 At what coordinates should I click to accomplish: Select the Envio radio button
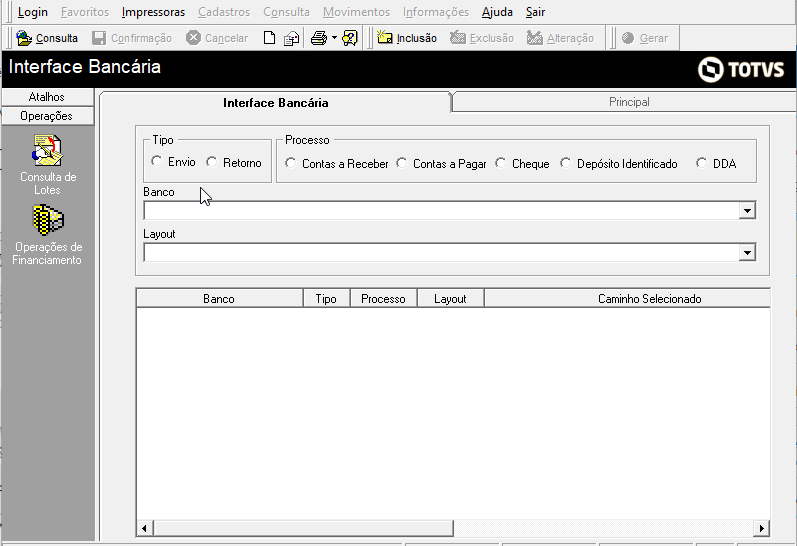[x=157, y=161]
